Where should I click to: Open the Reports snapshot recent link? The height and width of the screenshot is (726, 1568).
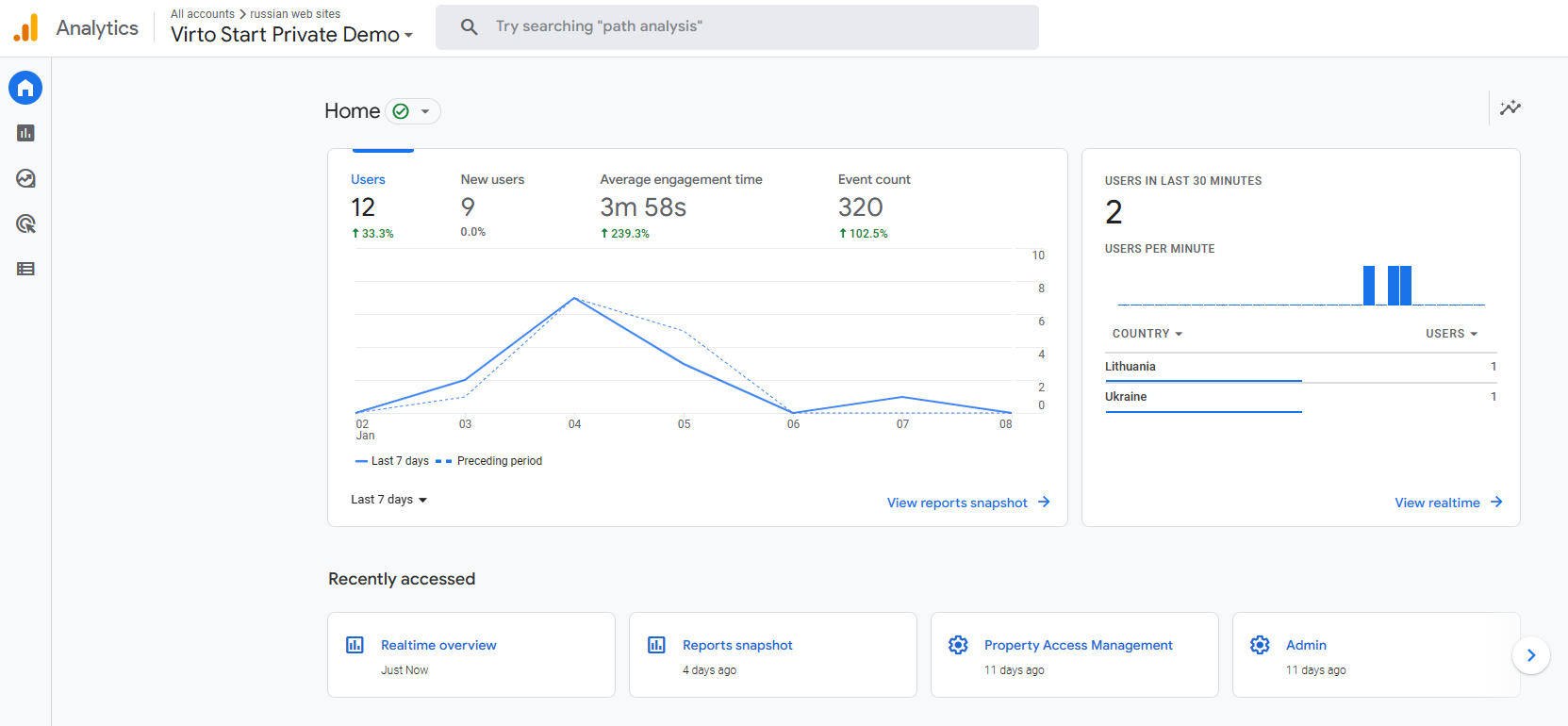point(737,645)
